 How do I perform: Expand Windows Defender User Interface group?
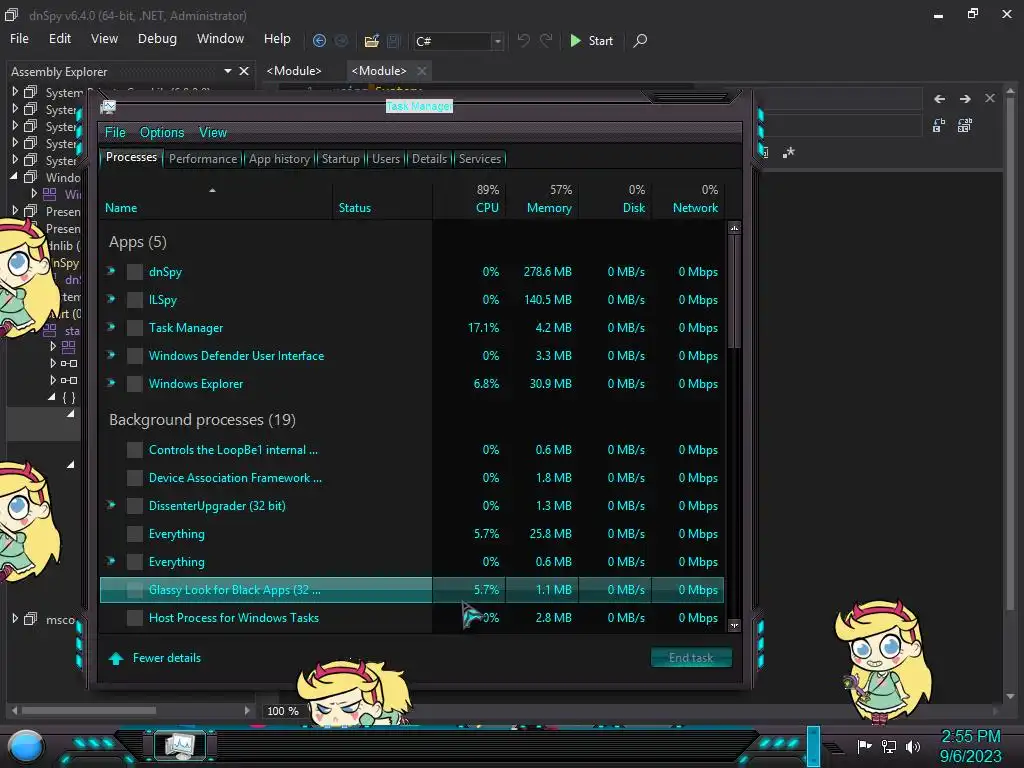point(111,355)
